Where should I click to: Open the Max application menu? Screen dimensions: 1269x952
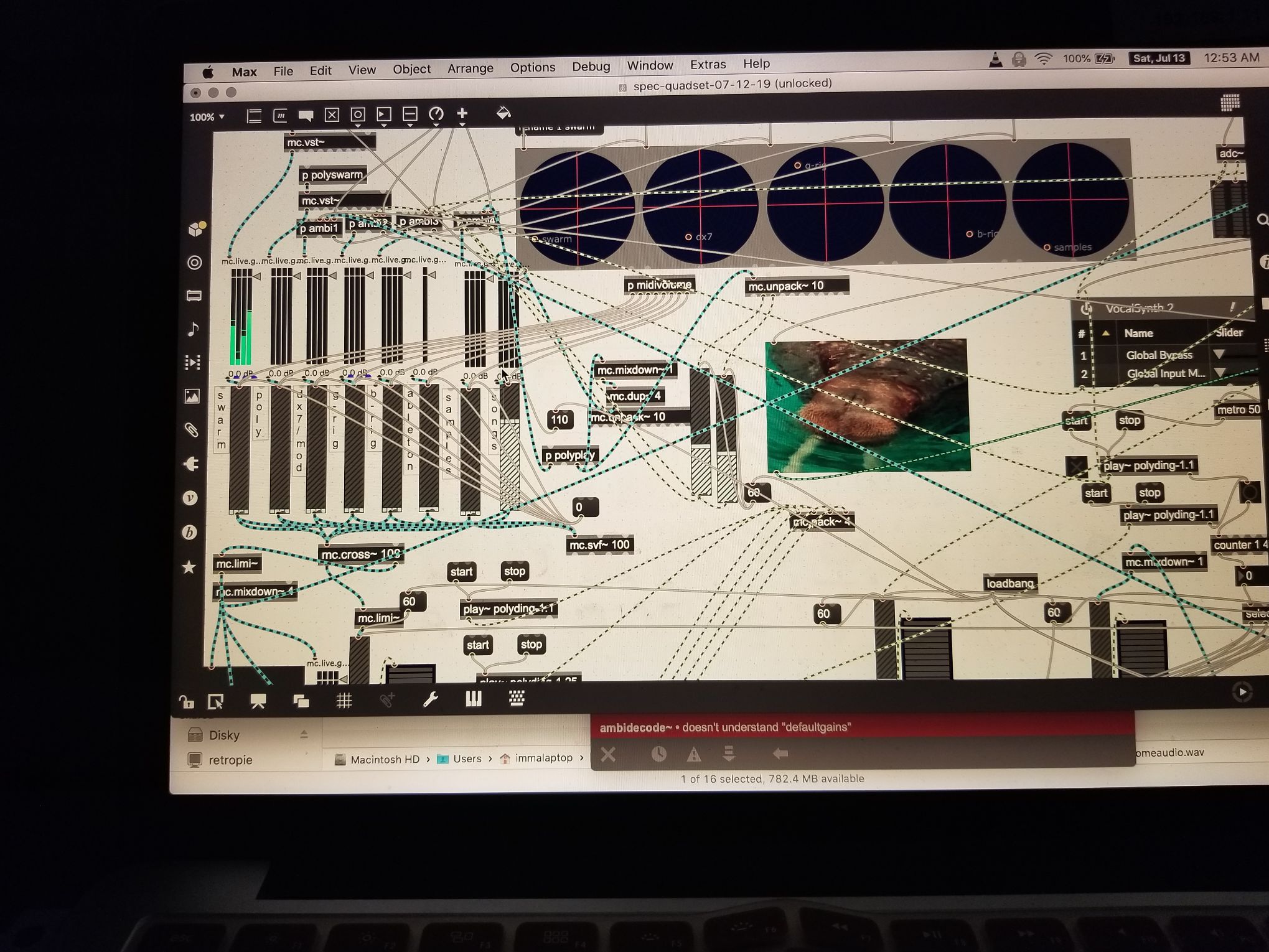[x=244, y=72]
